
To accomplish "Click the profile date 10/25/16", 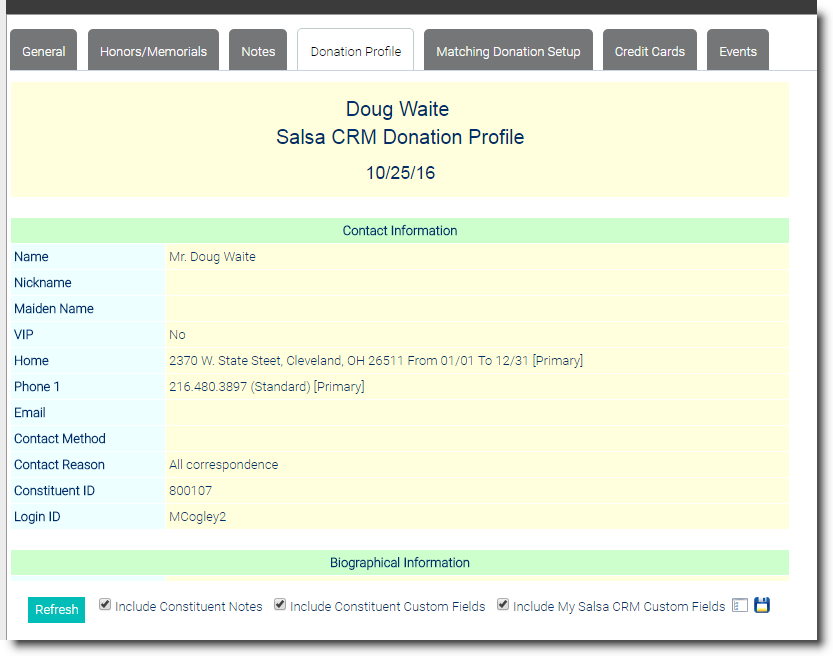I will (x=400, y=173).
